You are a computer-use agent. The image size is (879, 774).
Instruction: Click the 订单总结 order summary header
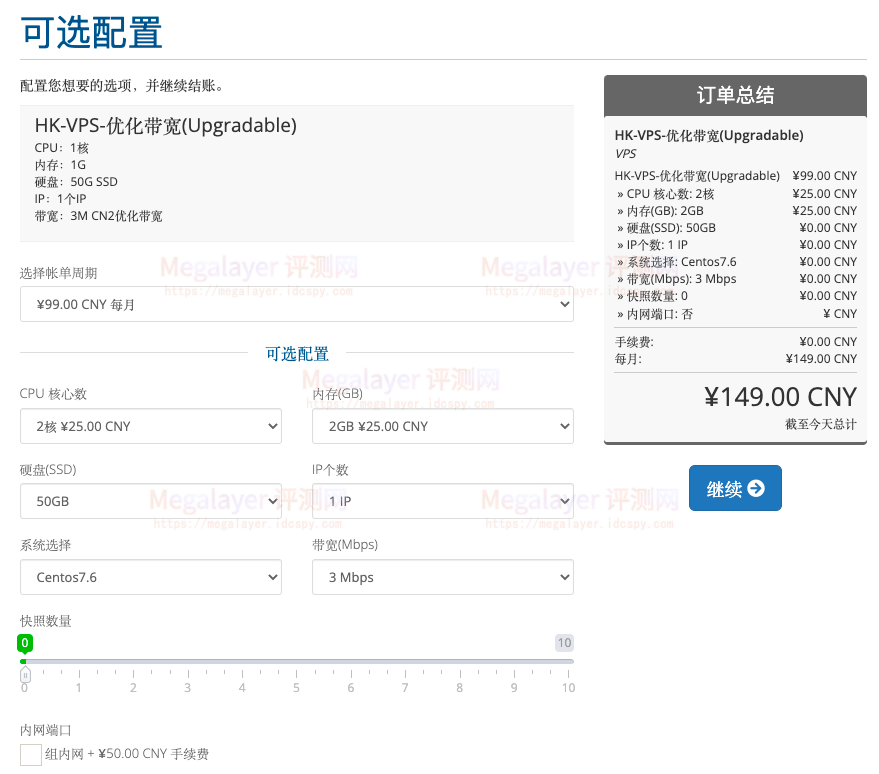735,95
